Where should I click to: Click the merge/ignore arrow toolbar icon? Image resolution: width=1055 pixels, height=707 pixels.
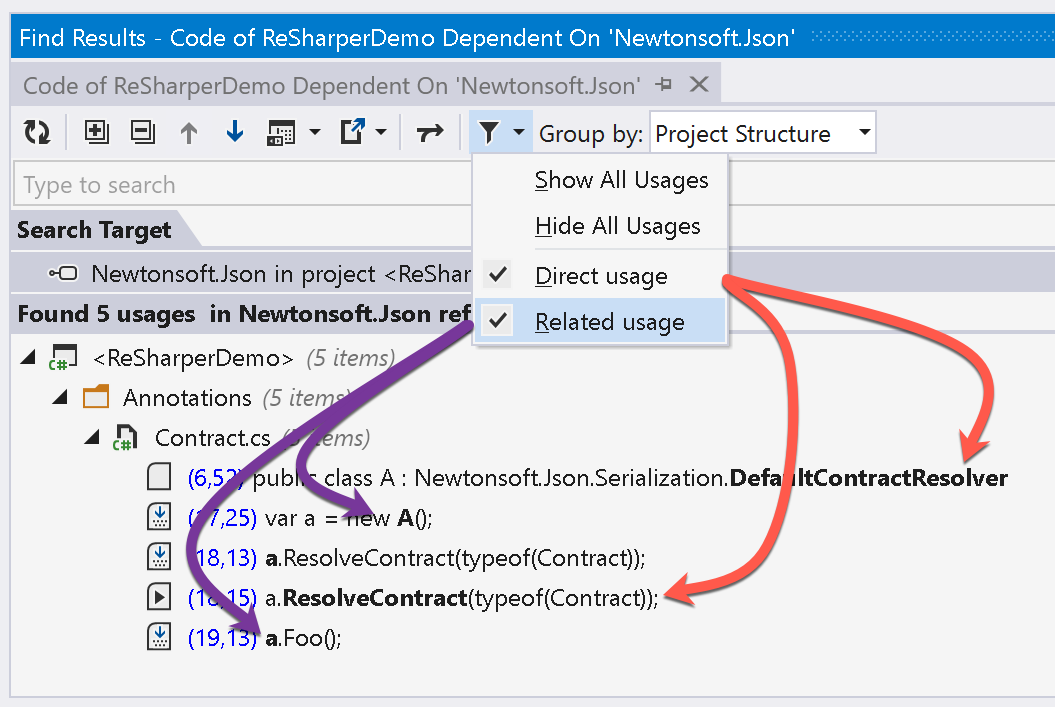430,133
